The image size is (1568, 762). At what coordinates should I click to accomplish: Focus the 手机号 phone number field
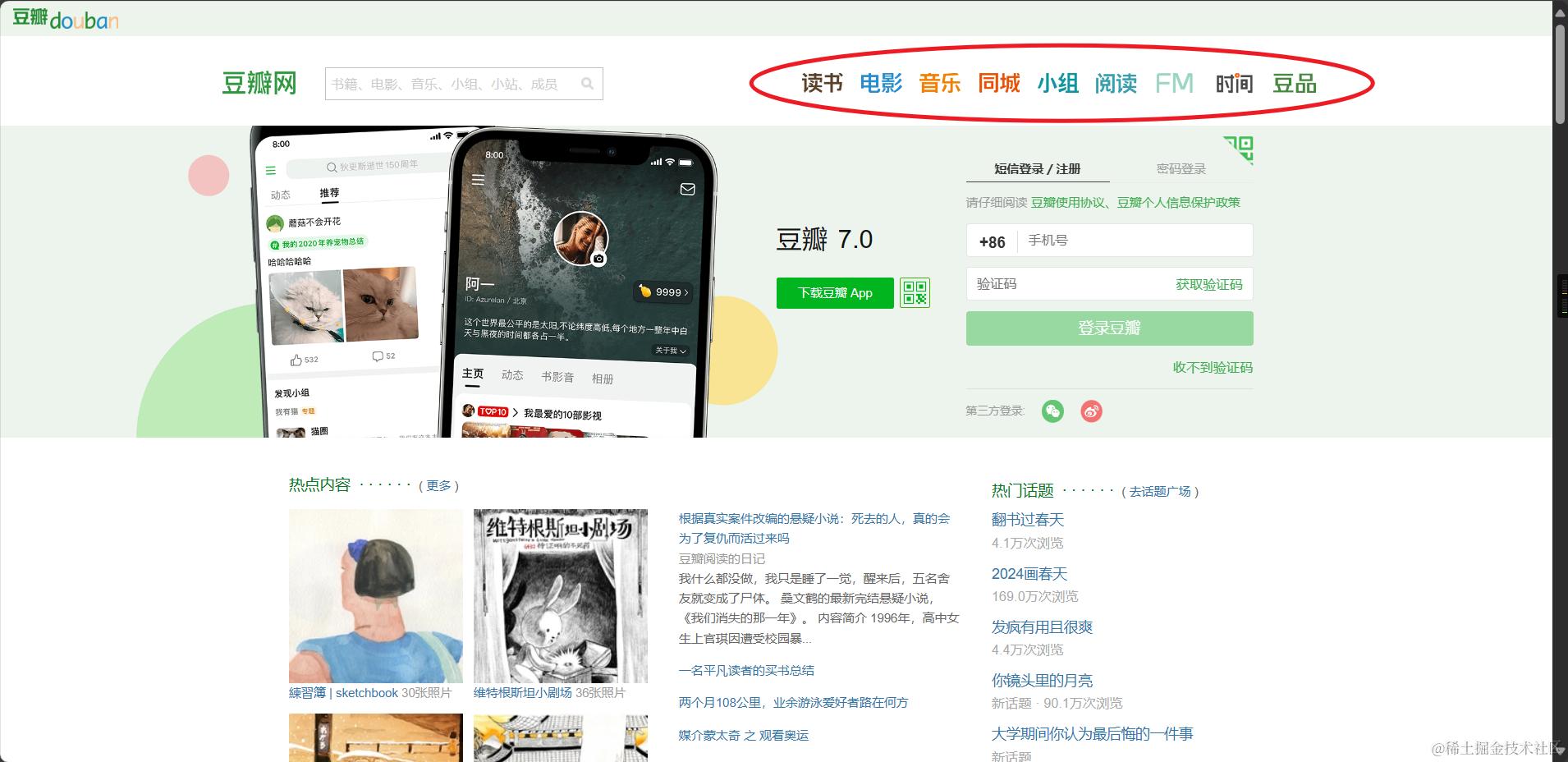[1135, 241]
